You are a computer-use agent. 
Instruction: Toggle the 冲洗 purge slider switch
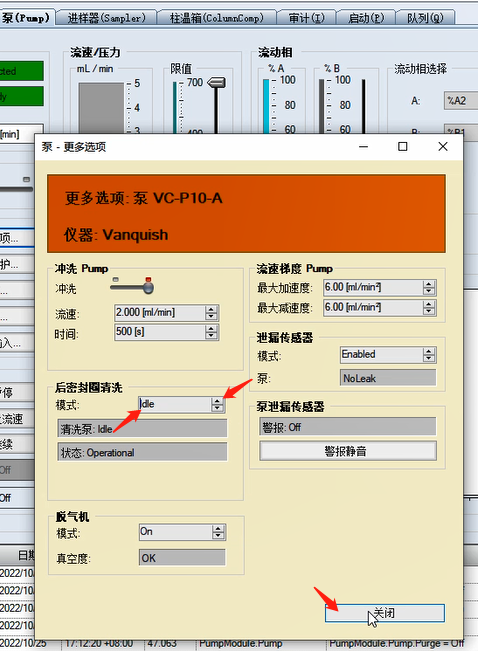[132, 286]
